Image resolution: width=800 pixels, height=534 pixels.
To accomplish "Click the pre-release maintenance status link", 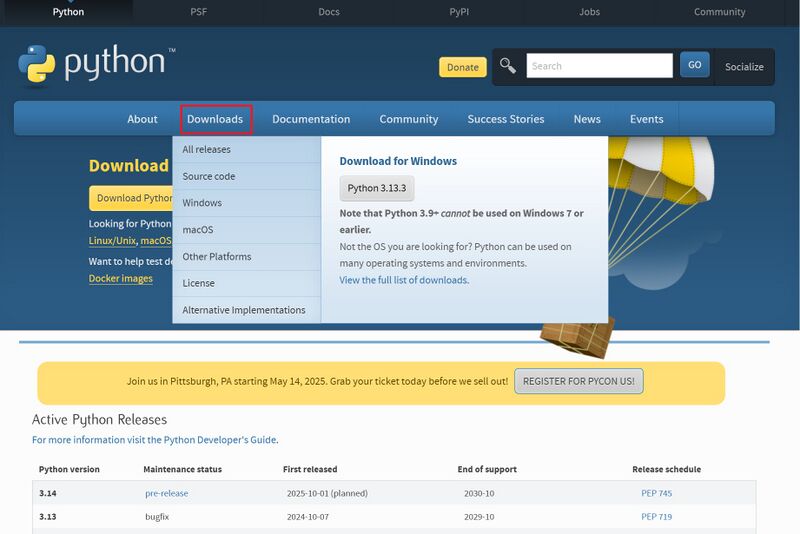I will point(166,493).
